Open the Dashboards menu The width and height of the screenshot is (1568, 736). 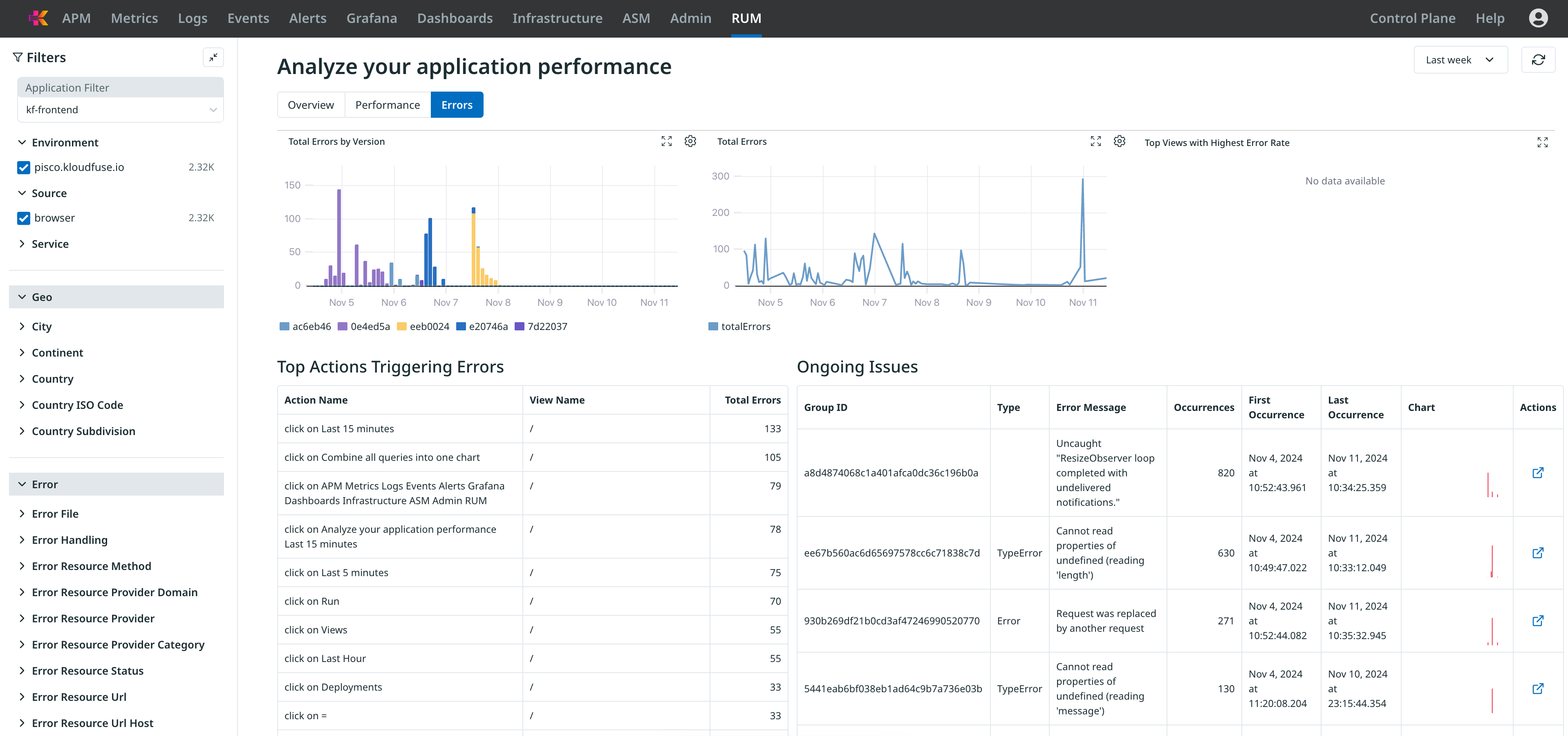click(454, 18)
